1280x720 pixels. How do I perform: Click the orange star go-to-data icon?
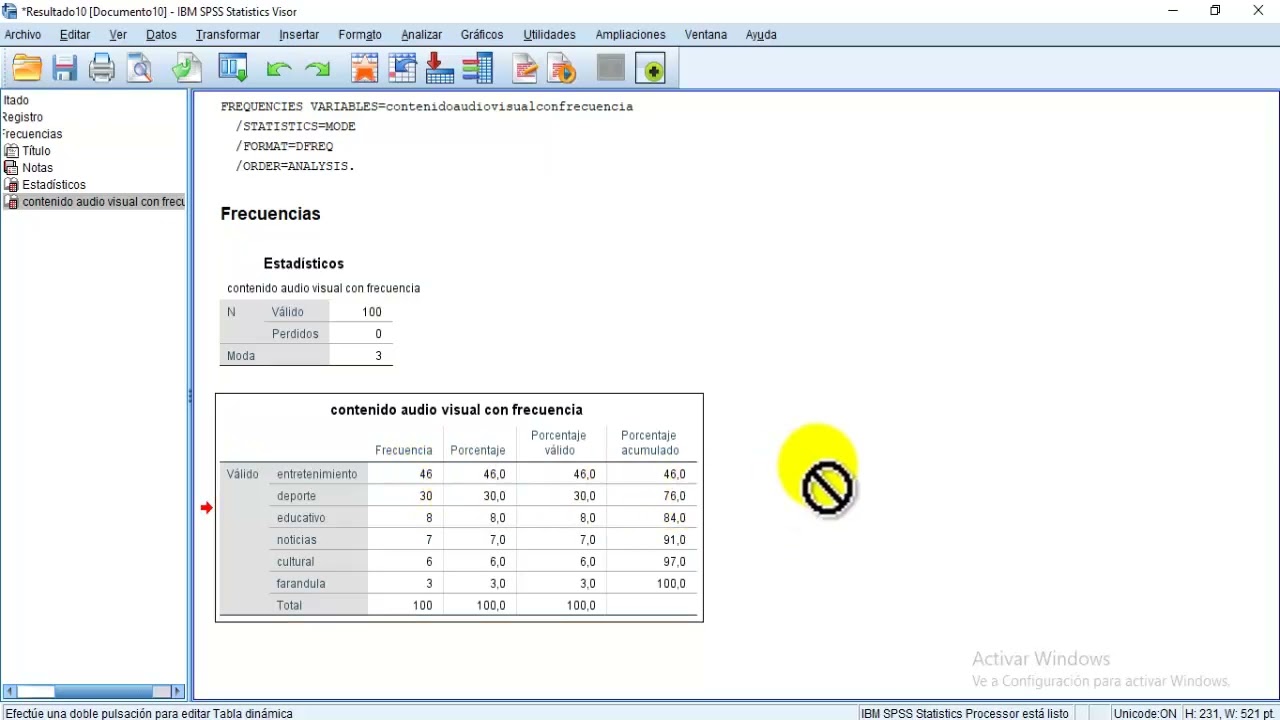(x=365, y=69)
